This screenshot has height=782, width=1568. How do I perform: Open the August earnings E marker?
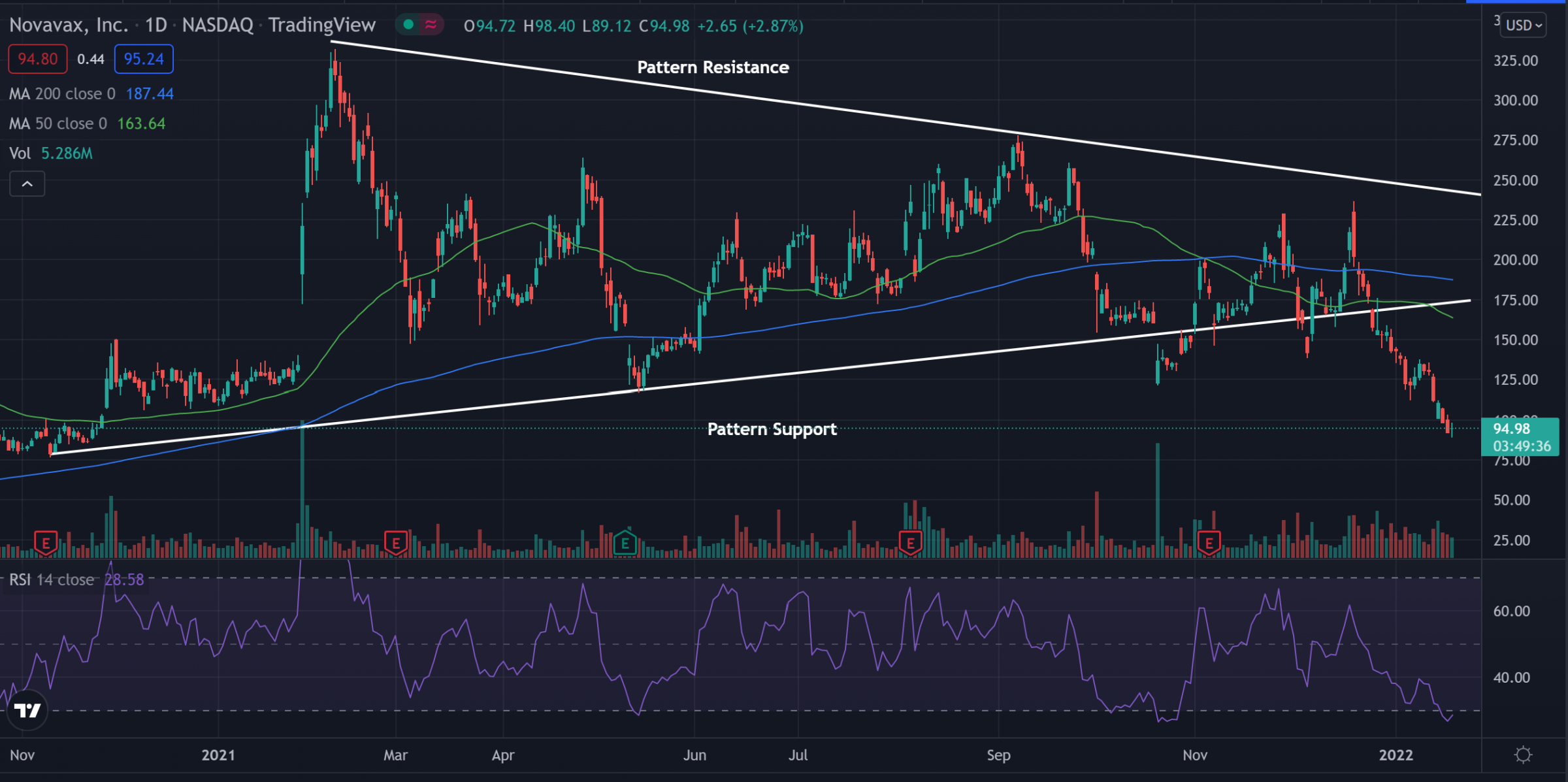[910, 542]
